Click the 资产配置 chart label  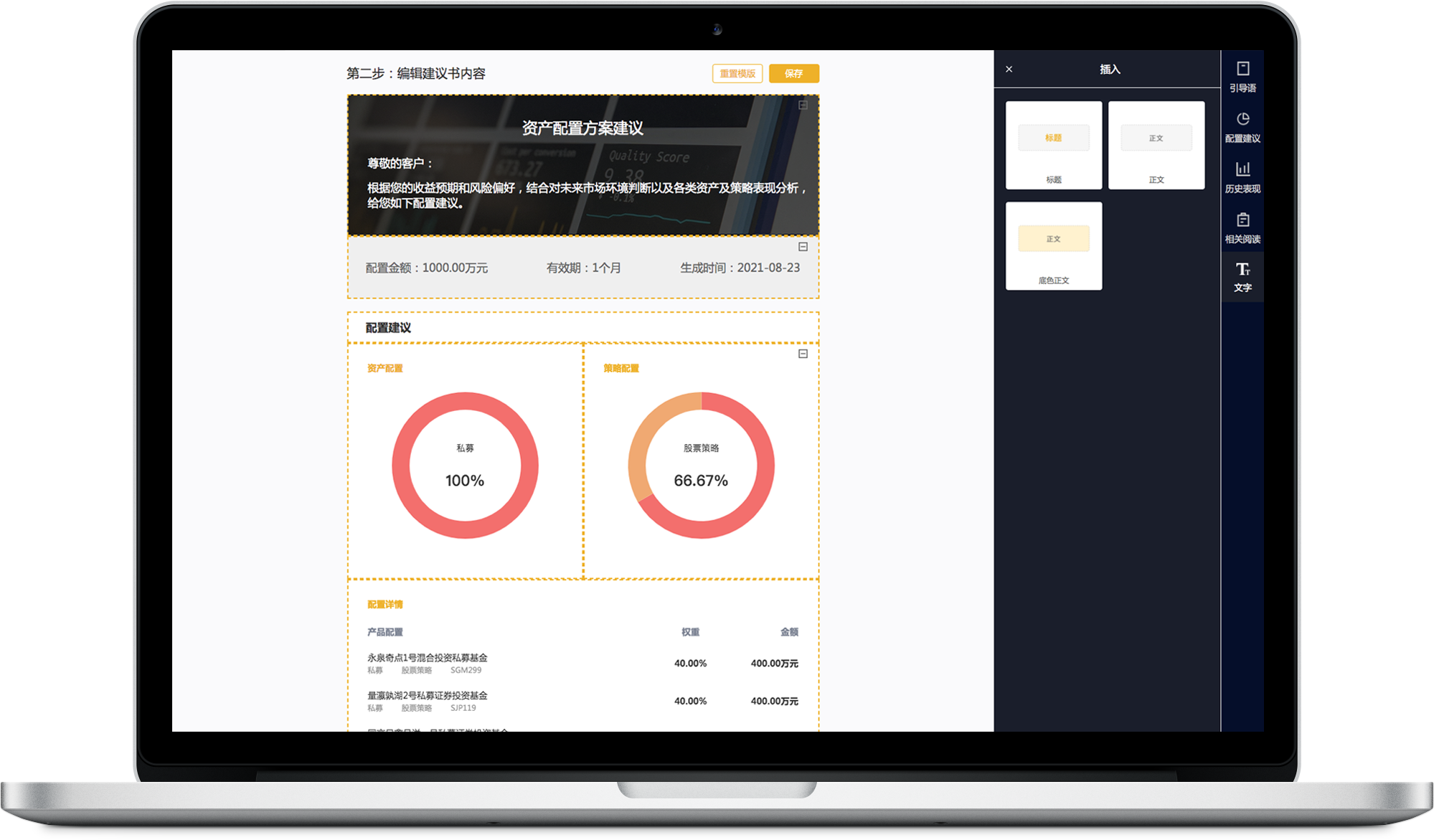click(x=385, y=368)
